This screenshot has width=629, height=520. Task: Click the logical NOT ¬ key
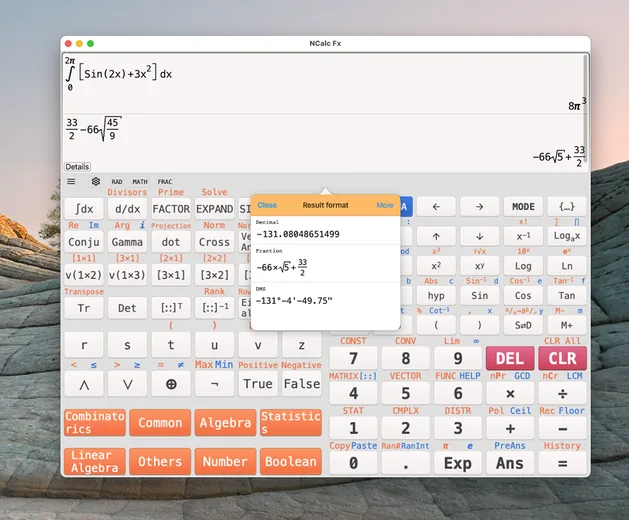215,384
